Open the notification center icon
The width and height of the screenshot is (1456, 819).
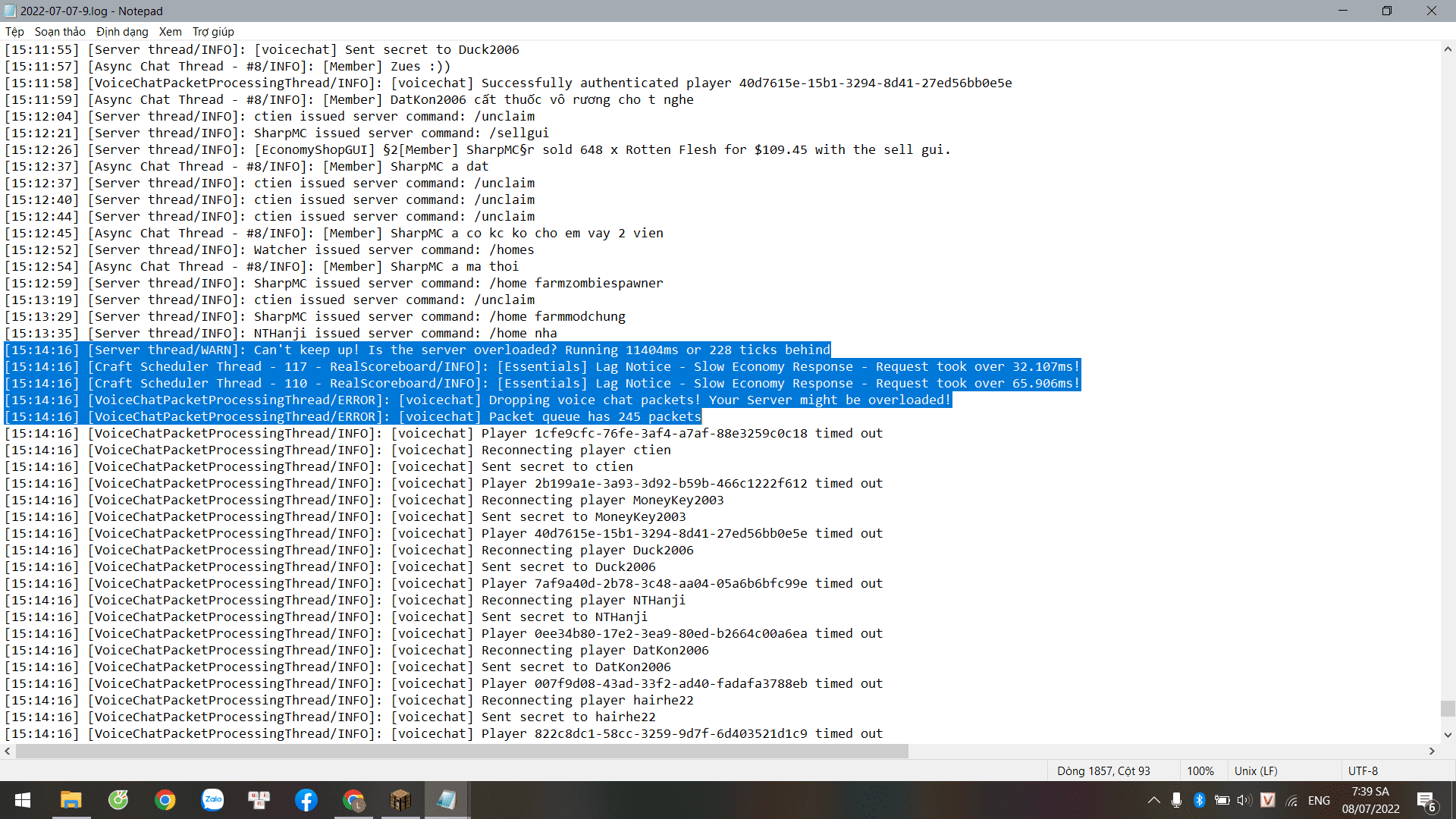click(1426, 801)
